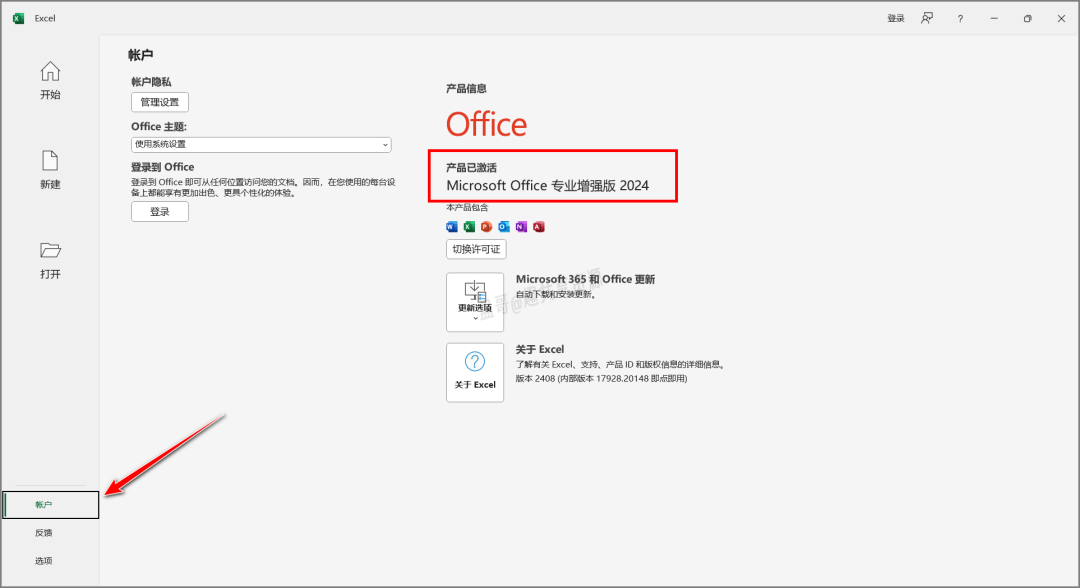
Task: Click the OneNote app icon
Action: click(521, 227)
